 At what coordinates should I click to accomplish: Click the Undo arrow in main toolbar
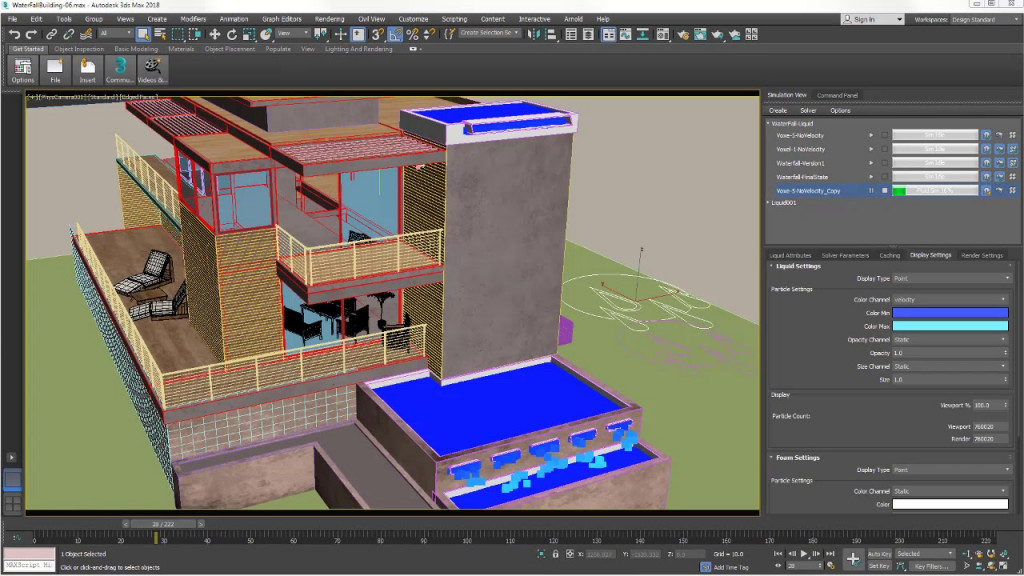coord(14,34)
